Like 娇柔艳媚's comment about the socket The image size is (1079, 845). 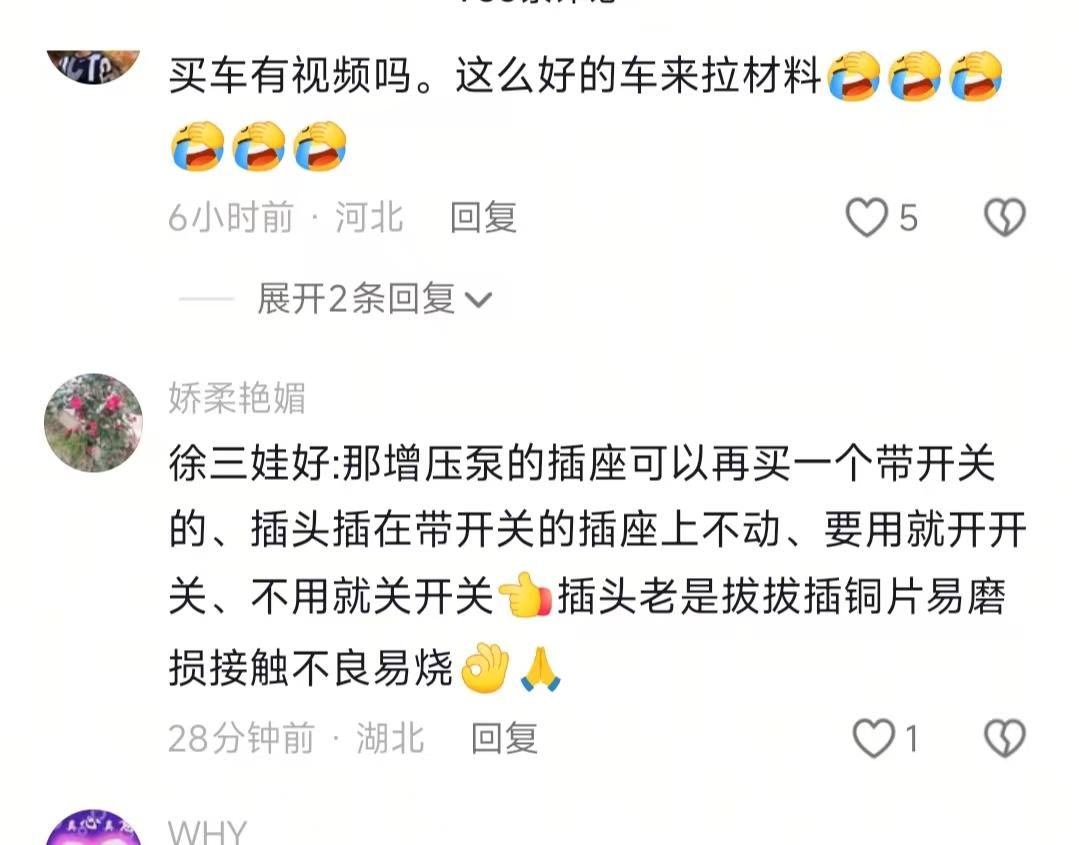873,738
